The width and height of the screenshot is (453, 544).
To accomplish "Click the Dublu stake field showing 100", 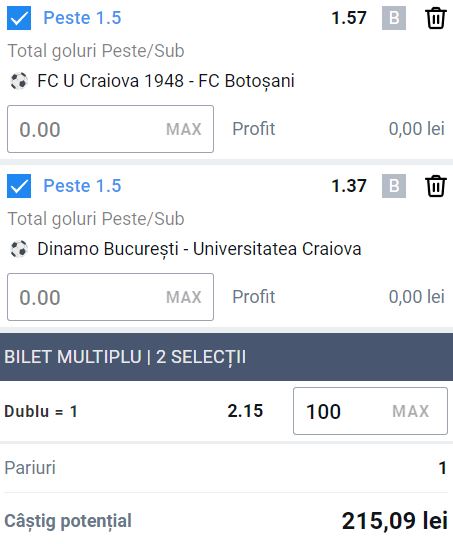I will [x=370, y=411].
